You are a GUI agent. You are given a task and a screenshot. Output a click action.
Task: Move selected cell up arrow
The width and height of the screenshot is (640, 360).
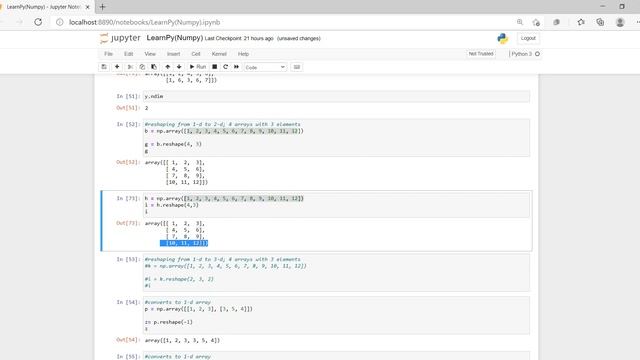[x=167, y=67]
